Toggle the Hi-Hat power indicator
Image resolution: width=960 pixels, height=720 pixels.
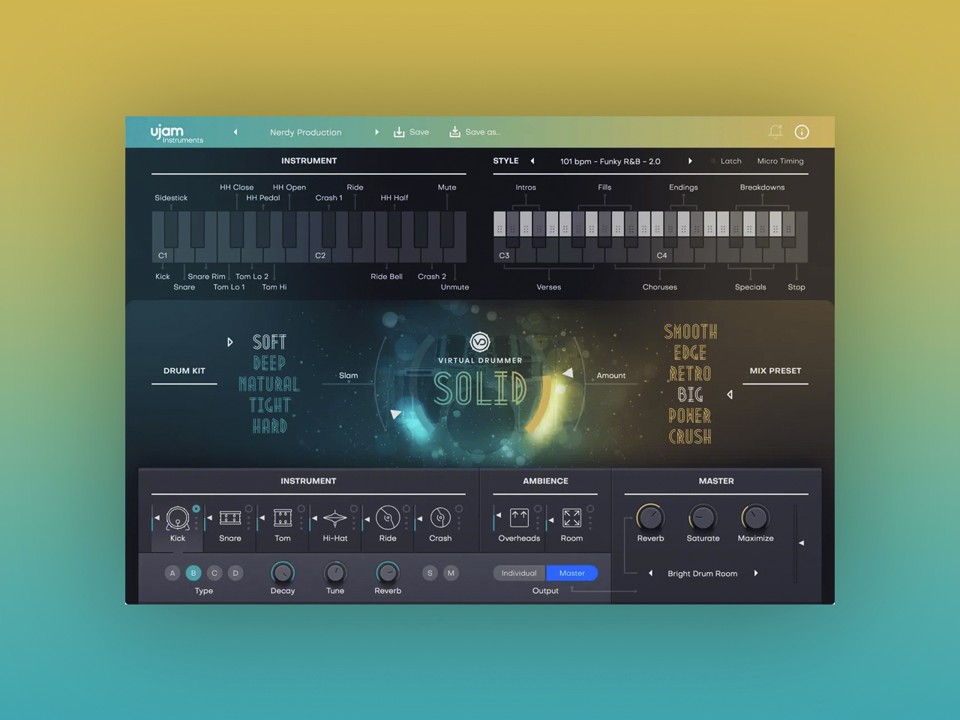click(354, 509)
